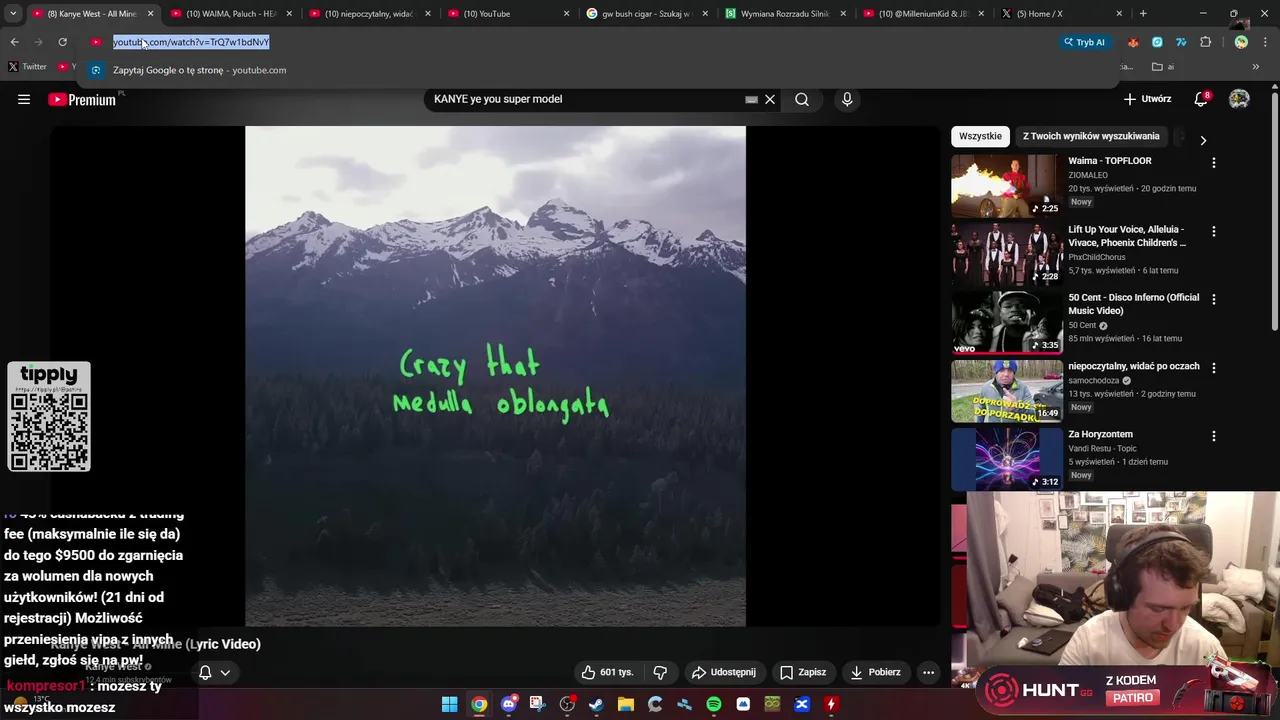Open the Lift Up Your Voice thumbnail

point(1006,254)
